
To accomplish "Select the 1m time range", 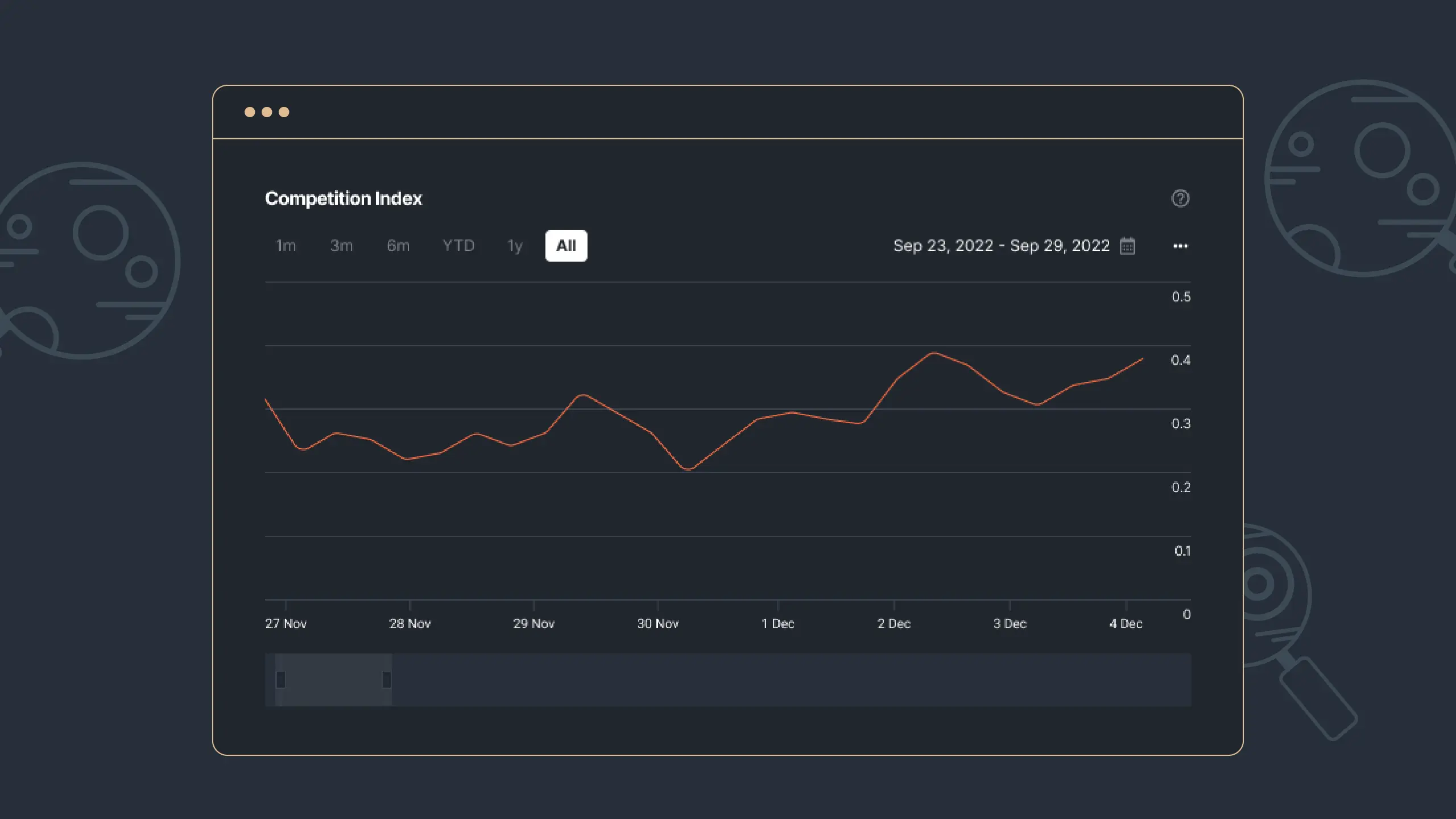I will [286, 246].
